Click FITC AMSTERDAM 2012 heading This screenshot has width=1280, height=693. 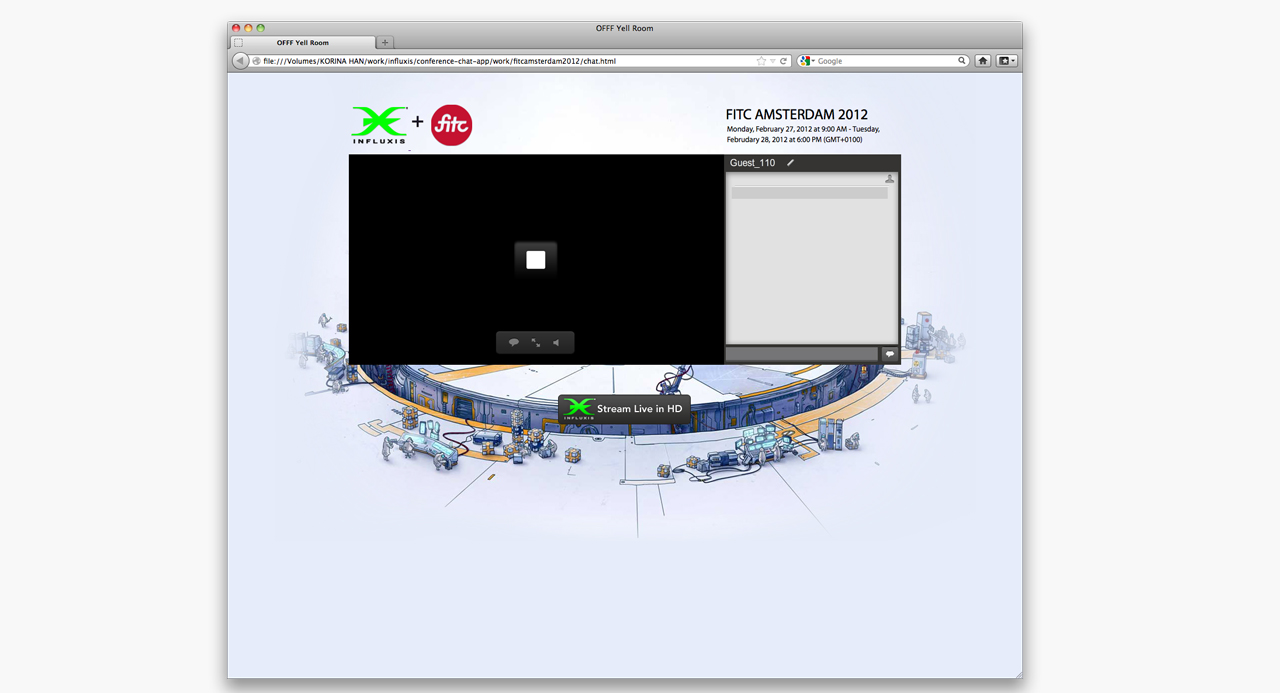pyautogui.click(x=797, y=115)
